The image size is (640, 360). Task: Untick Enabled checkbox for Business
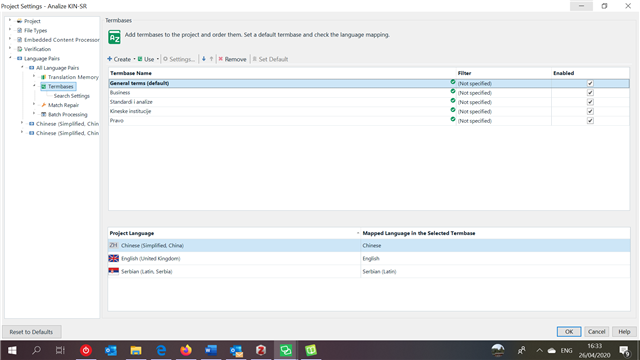(x=590, y=93)
